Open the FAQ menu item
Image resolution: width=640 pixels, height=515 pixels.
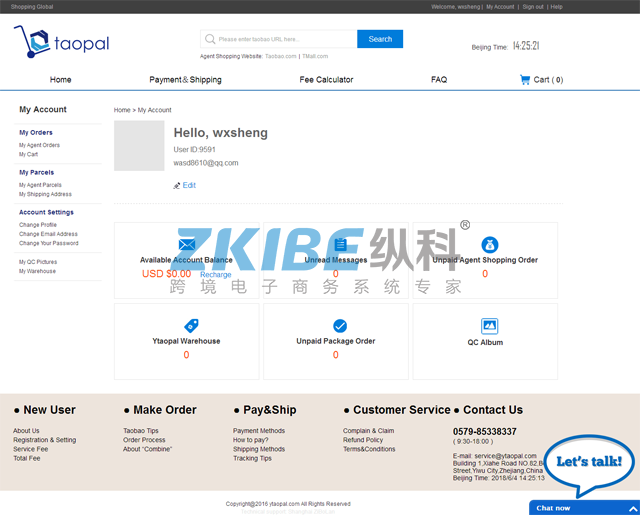[x=439, y=80]
